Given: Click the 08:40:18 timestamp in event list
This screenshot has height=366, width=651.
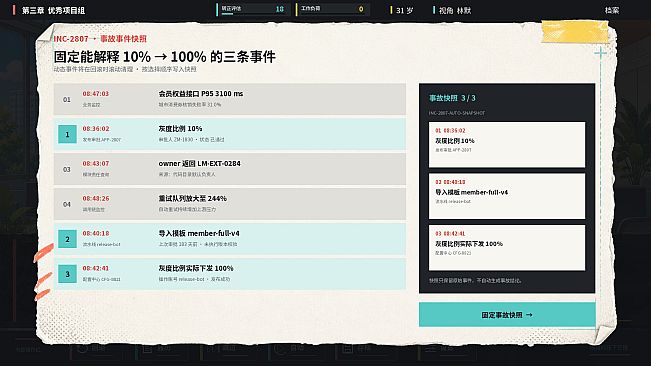Looking at the screenshot, I should click(x=95, y=233).
